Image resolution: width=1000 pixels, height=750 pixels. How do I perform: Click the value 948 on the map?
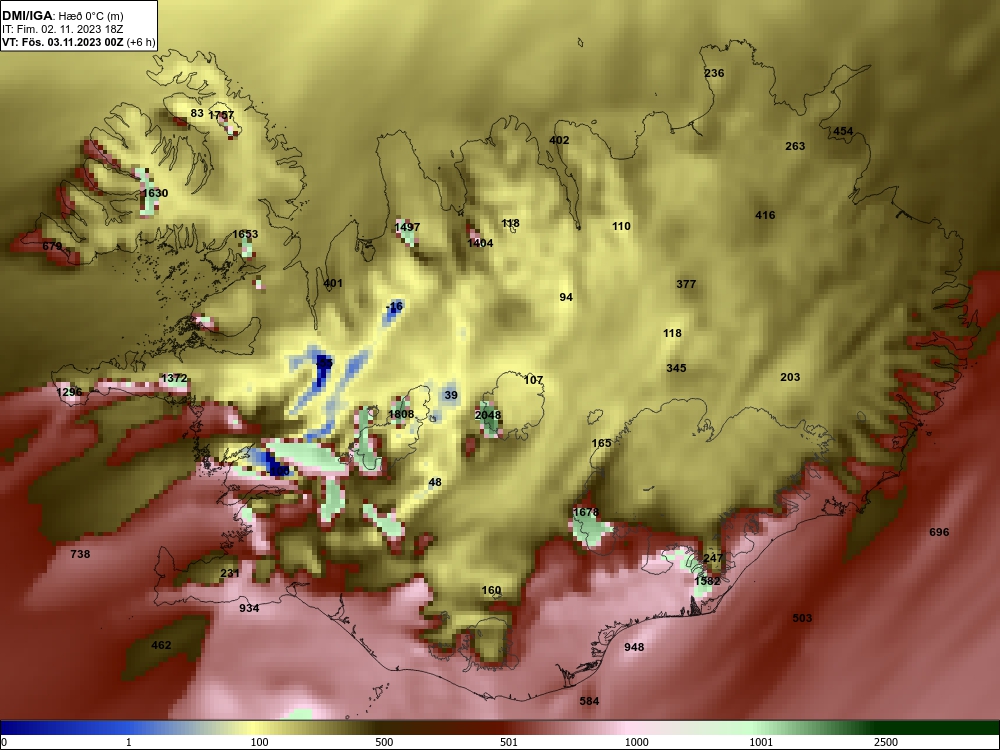634,647
